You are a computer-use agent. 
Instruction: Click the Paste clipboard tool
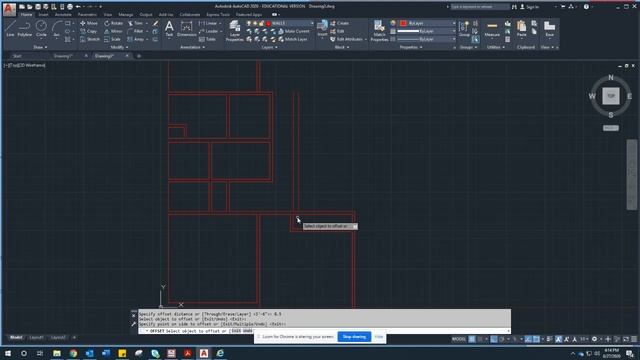click(x=521, y=29)
